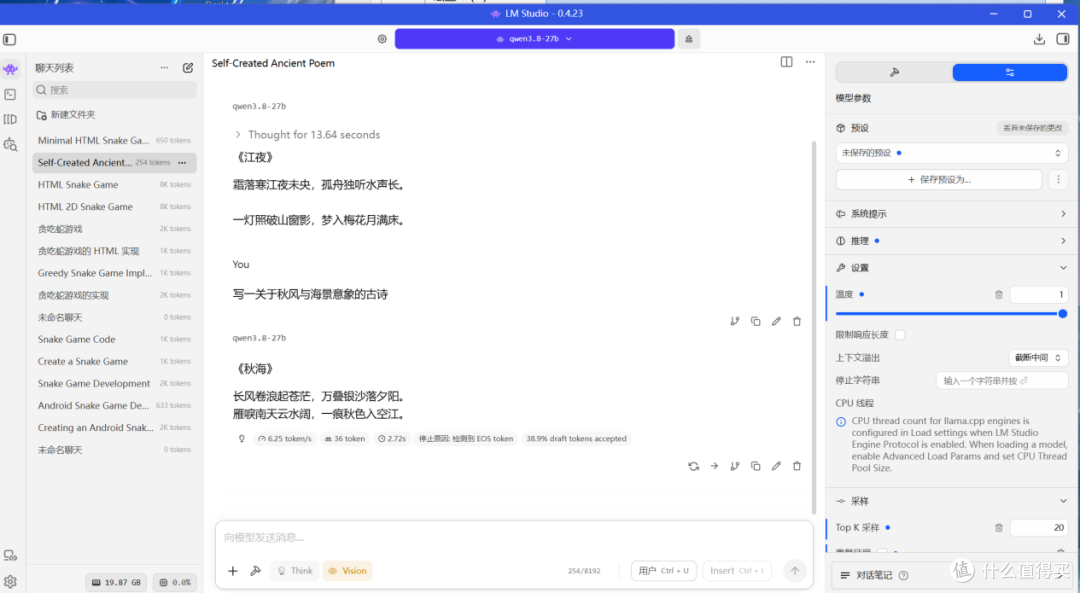Open chat list options menu (three dots)

(164, 67)
